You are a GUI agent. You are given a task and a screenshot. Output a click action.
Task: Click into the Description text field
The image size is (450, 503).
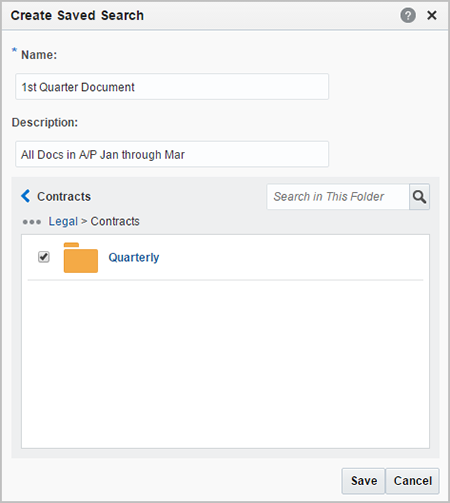[172, 154]
